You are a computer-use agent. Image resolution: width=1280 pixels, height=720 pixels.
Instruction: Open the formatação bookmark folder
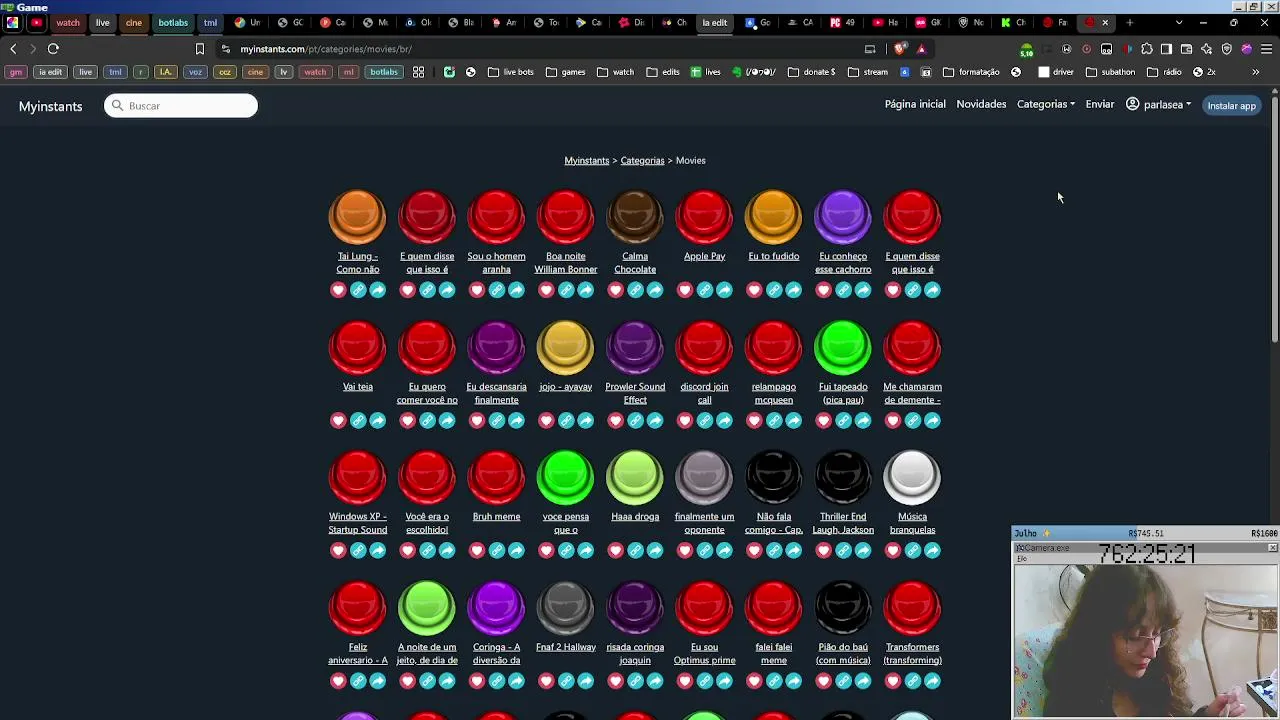972,72
